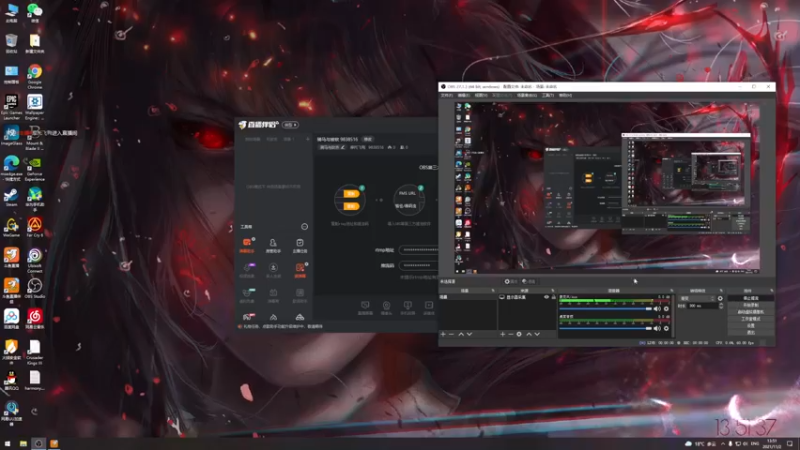Enable Studio Mode in OBS controls
800x450 pixels.
[751, 319]
